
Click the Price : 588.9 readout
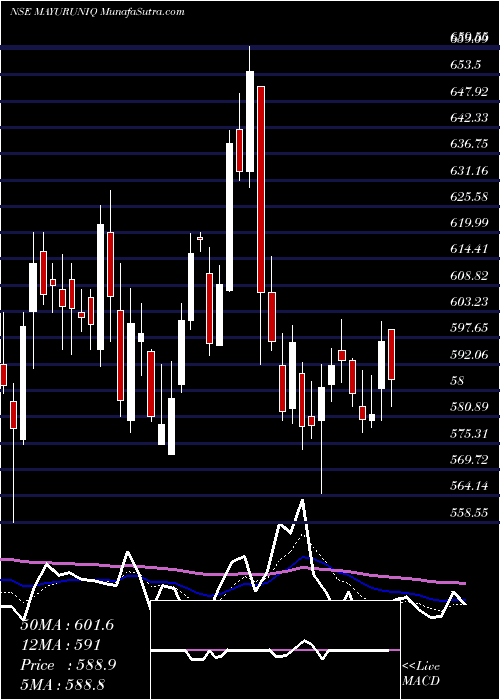pyautogui.click(x=69, y=665)
